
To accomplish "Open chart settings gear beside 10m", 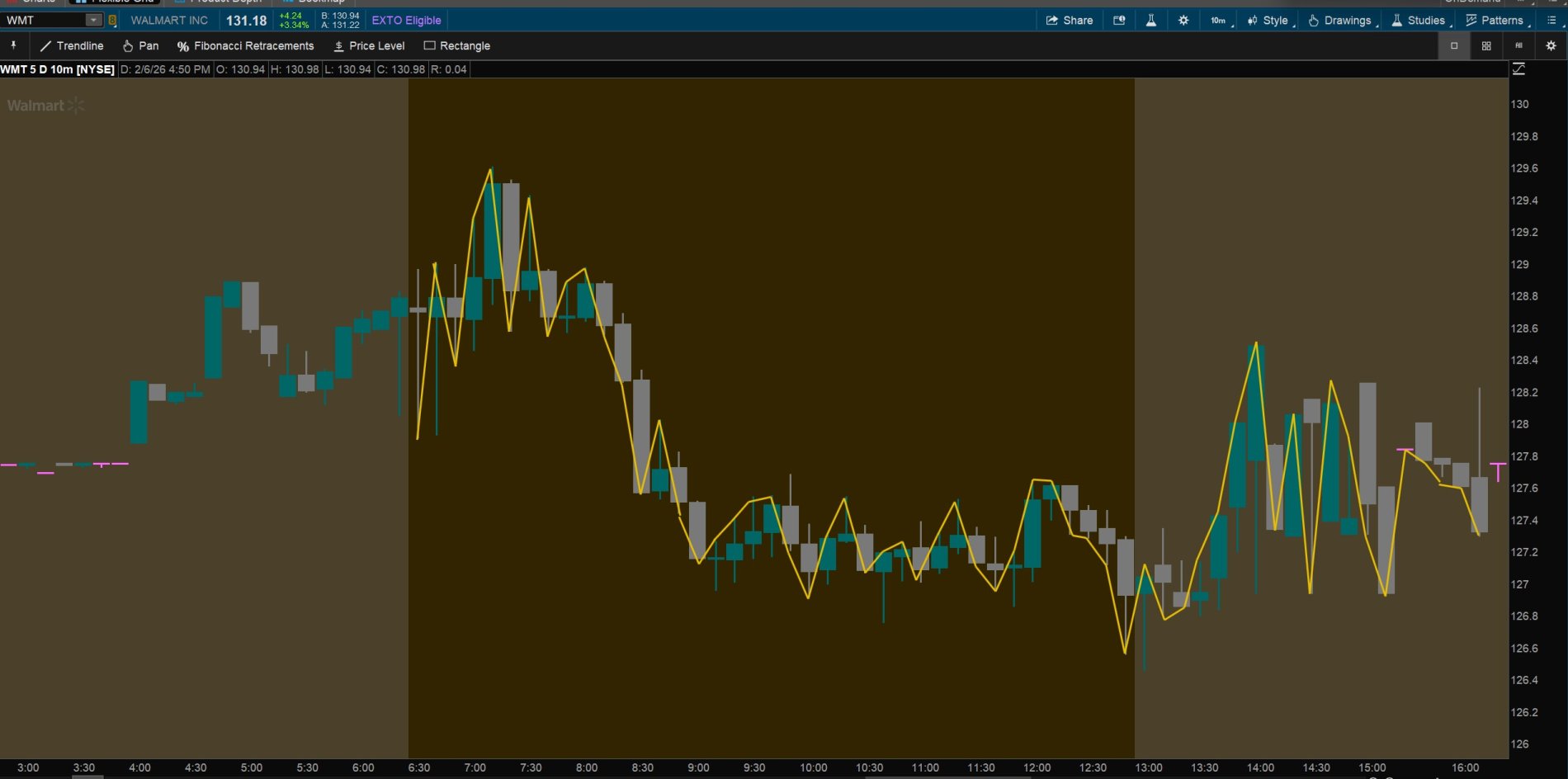I will point(1183,21).
